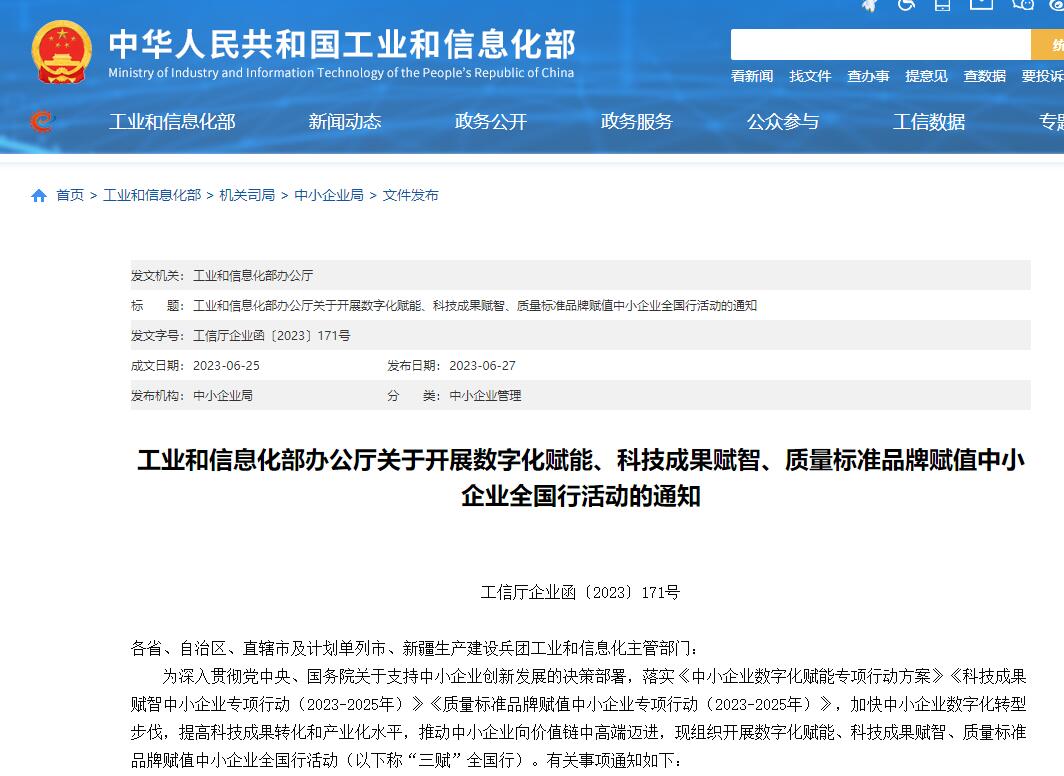This screenshot has width=1064, height=776.
Task: Click the red MIIT swirl logo icon
Action: point(42,122)
